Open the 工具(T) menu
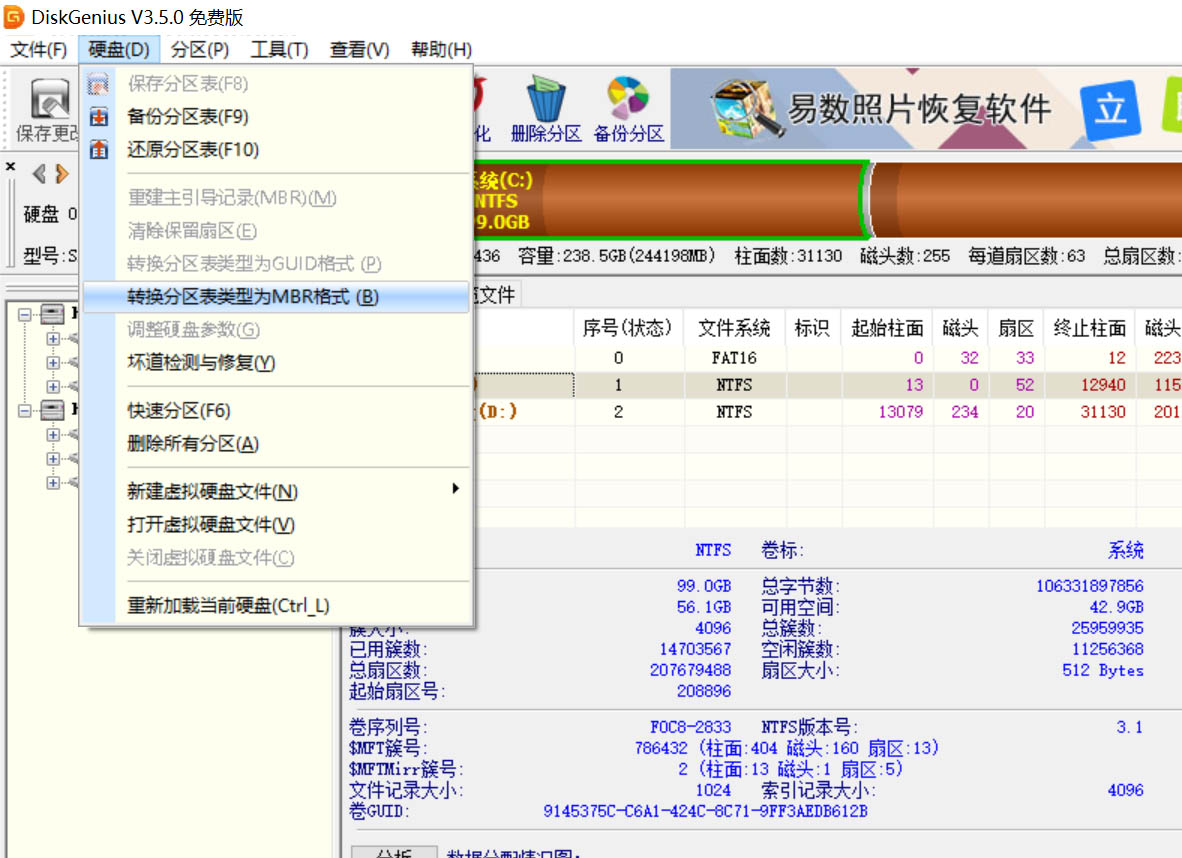Screen dimensions: 1182x858 (278, 48)
